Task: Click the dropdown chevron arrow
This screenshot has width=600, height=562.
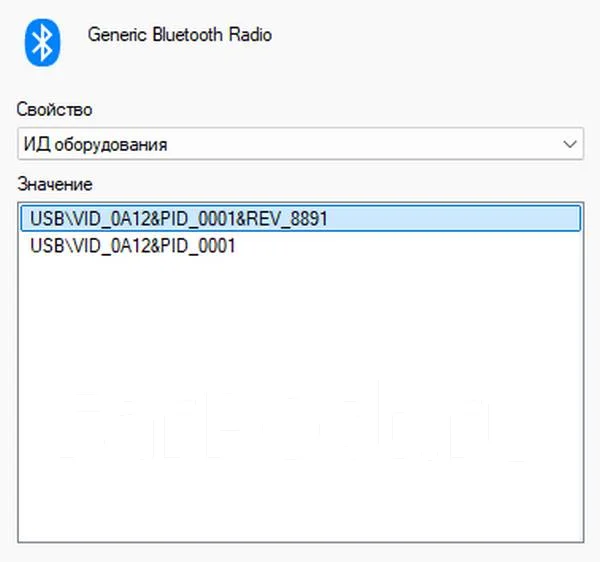Action: pos(570,144)
